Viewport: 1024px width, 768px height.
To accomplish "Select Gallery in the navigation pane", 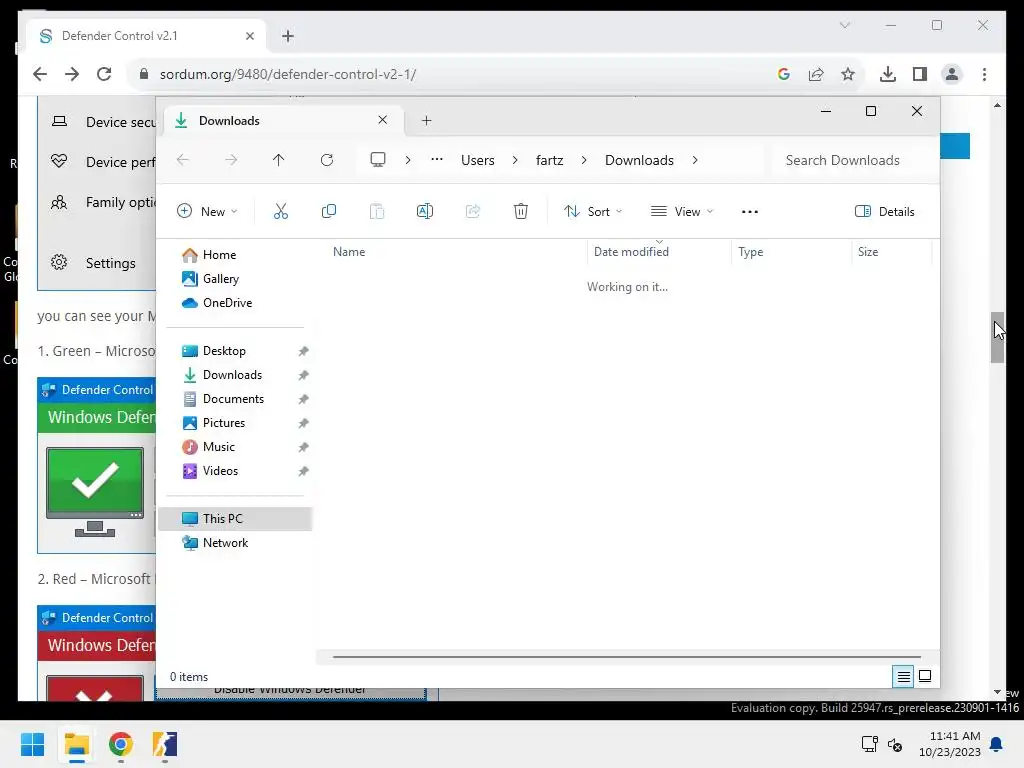I will (236, 279).
